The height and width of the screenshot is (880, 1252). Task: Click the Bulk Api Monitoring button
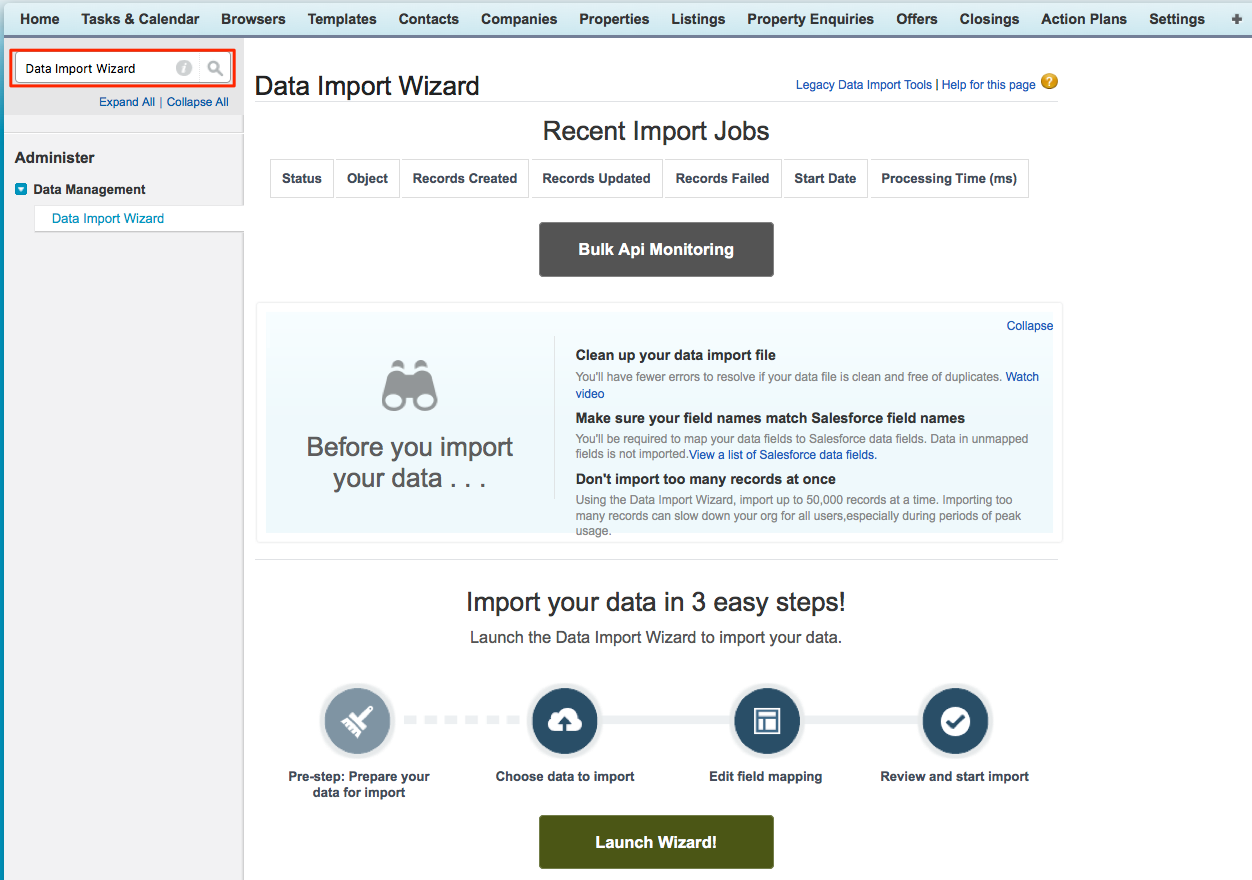click(656, 249)
